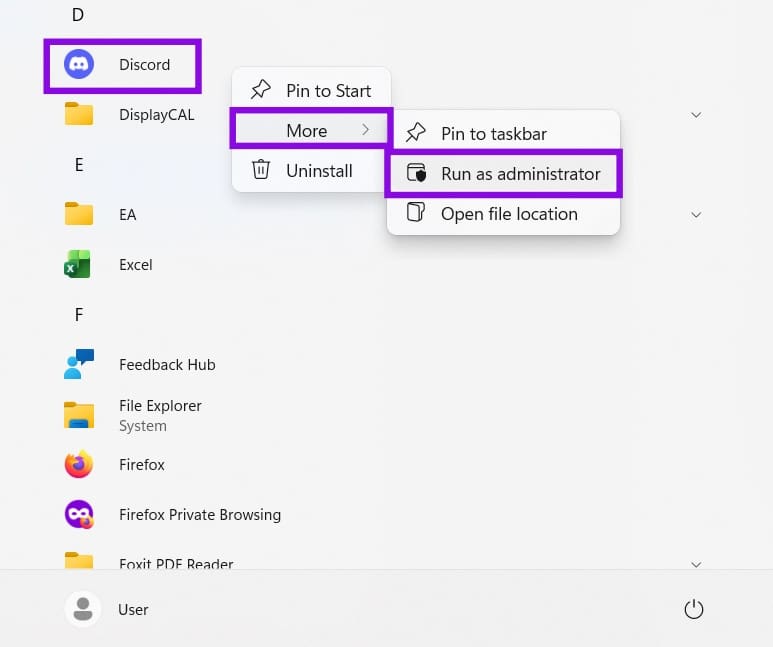Choose More in the context menu
The image size is (773, 647).
tap(311, 130)
